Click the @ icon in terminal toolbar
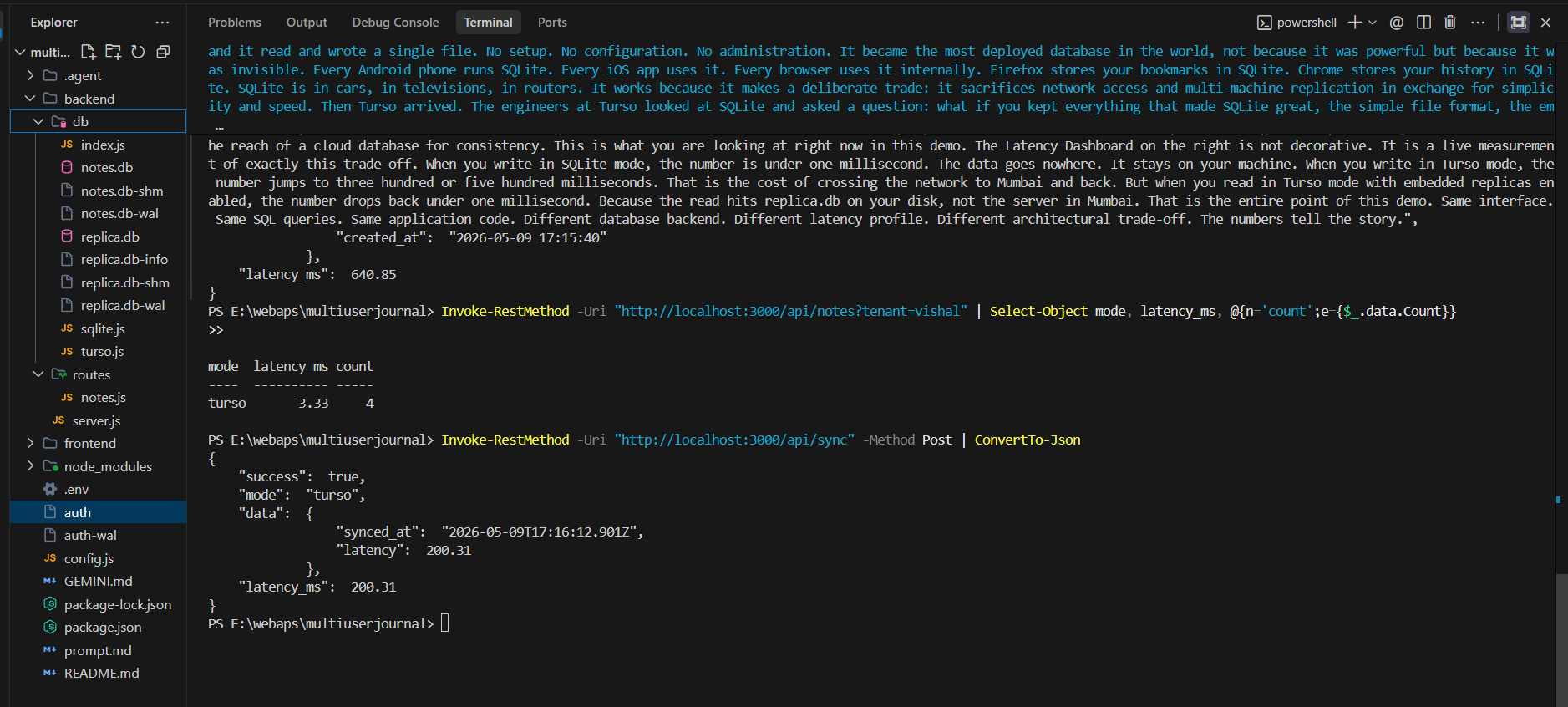This screenshot has width=1568, height=707. (1397, 23)
